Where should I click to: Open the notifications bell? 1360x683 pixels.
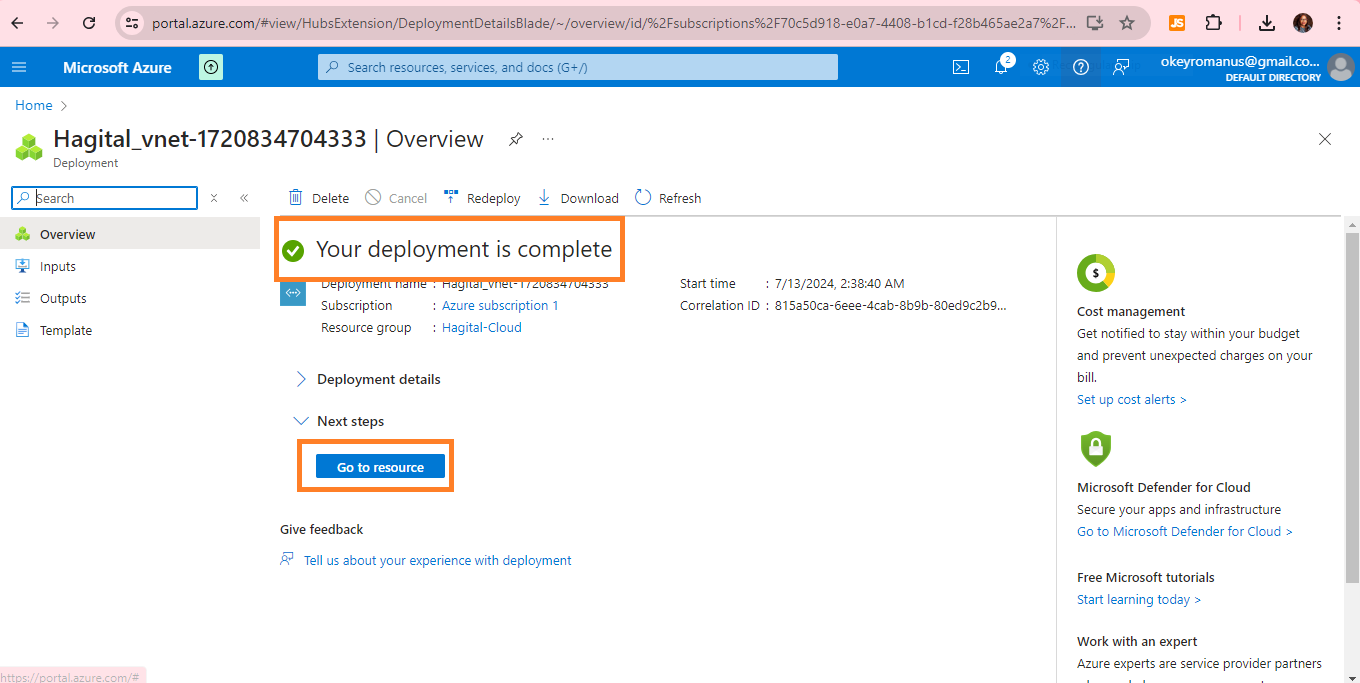1001,67
